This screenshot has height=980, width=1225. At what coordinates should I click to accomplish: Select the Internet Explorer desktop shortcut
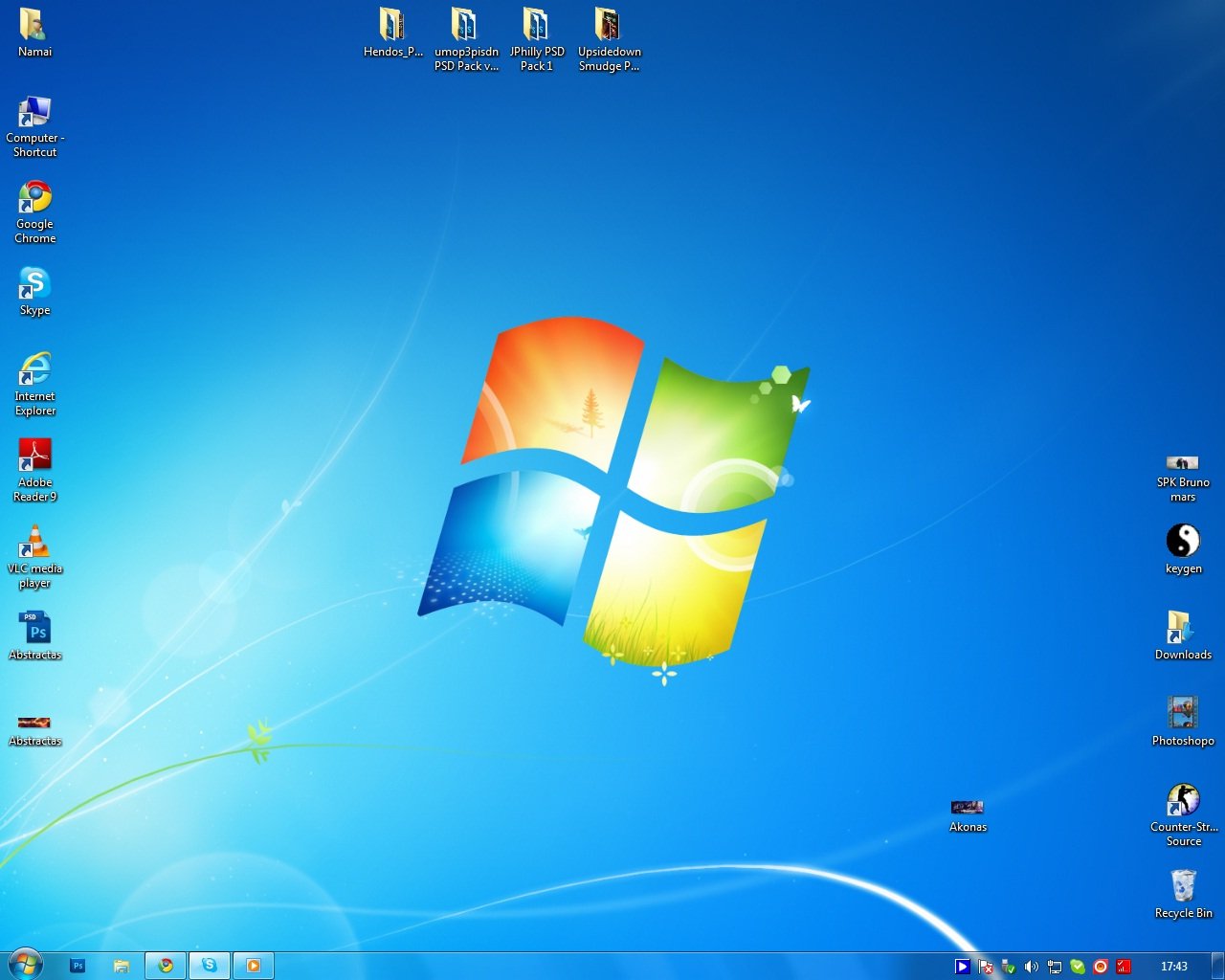click(x=34, y=369)
